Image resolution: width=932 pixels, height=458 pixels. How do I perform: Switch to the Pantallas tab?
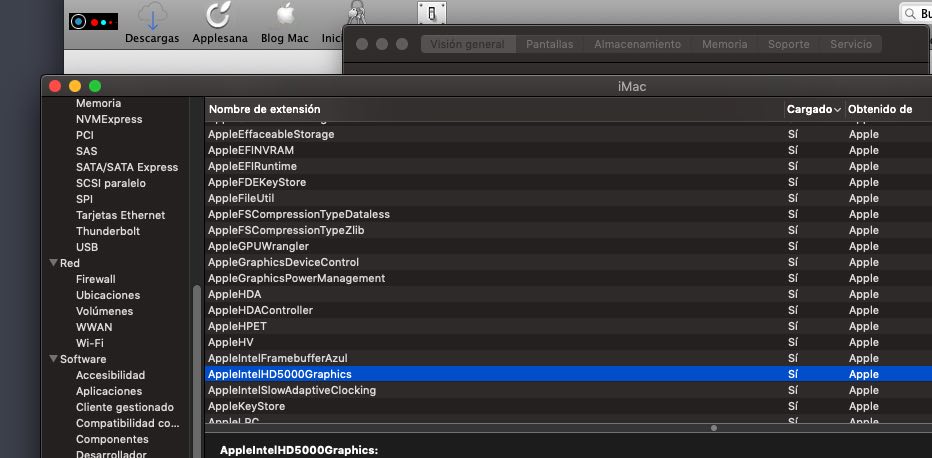click(550, 45)
